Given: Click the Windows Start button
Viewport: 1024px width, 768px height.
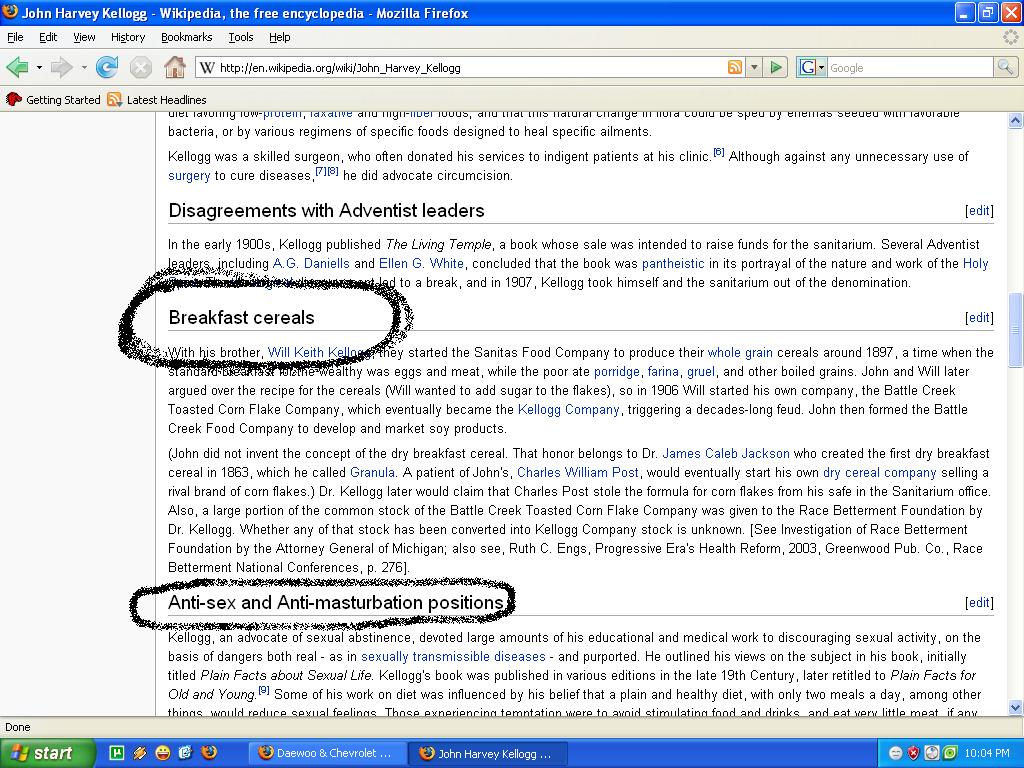Looking at the screenshot, I should [x=46, y=753].
